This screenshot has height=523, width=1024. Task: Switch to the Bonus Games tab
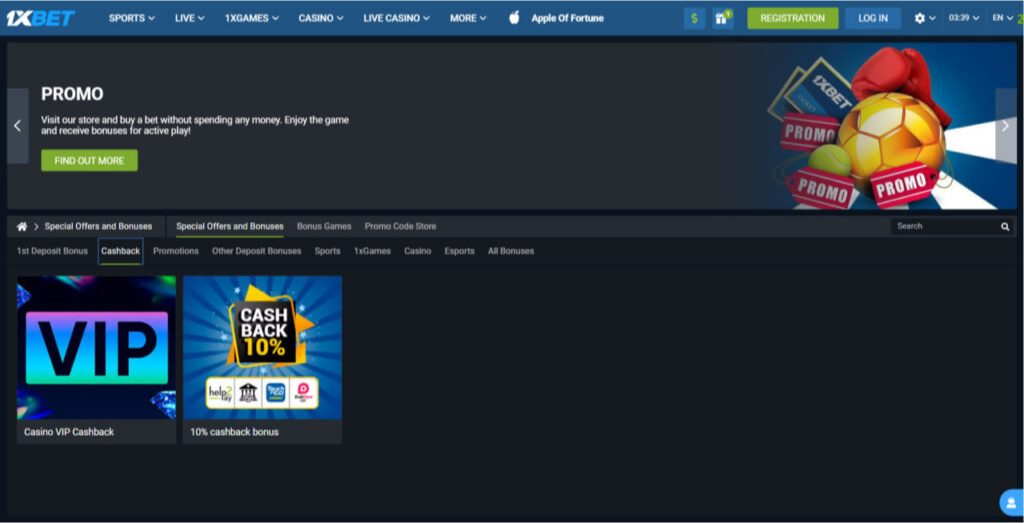pyautogui.click(x=324, y=227)
